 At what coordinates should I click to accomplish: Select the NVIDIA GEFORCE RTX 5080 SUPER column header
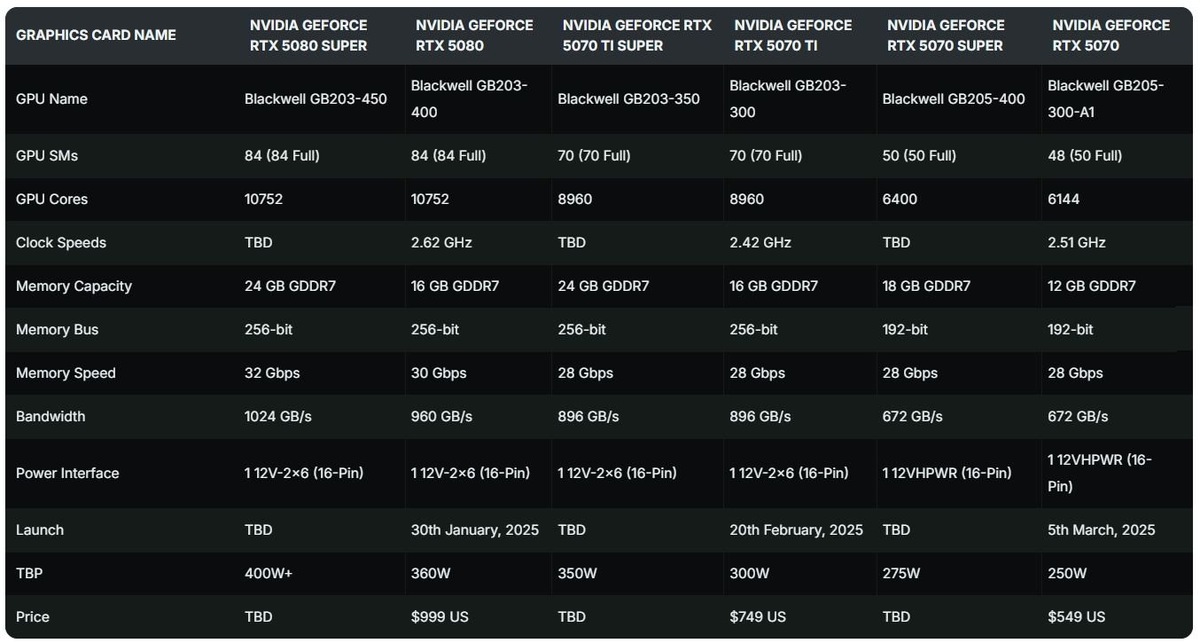click(x=308, y=35)
